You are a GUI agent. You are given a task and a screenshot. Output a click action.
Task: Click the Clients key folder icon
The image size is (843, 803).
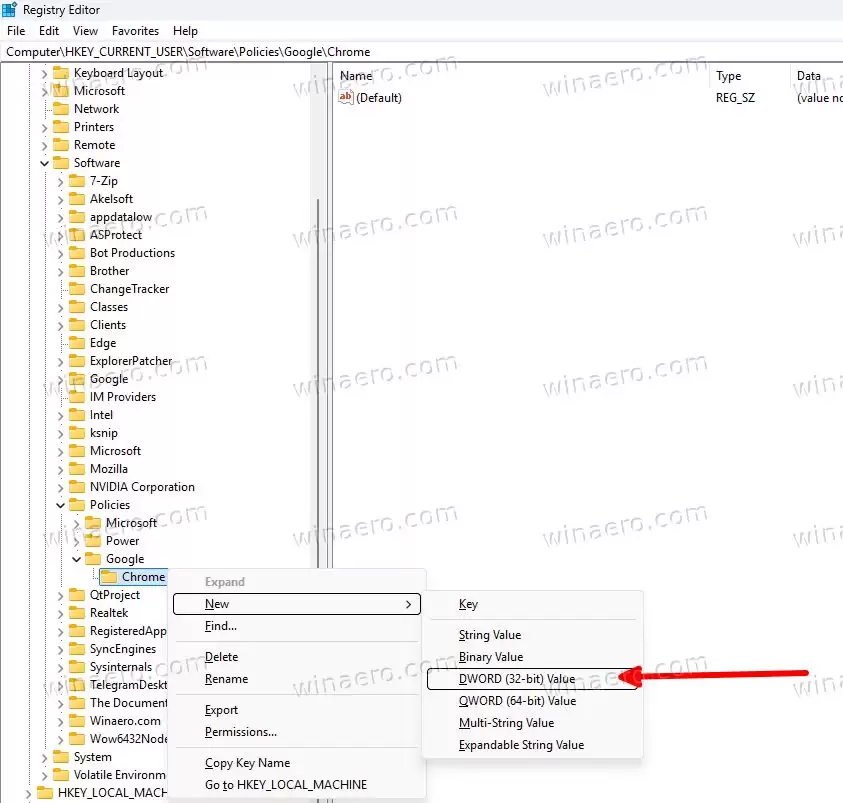click(x=77, y=325)
